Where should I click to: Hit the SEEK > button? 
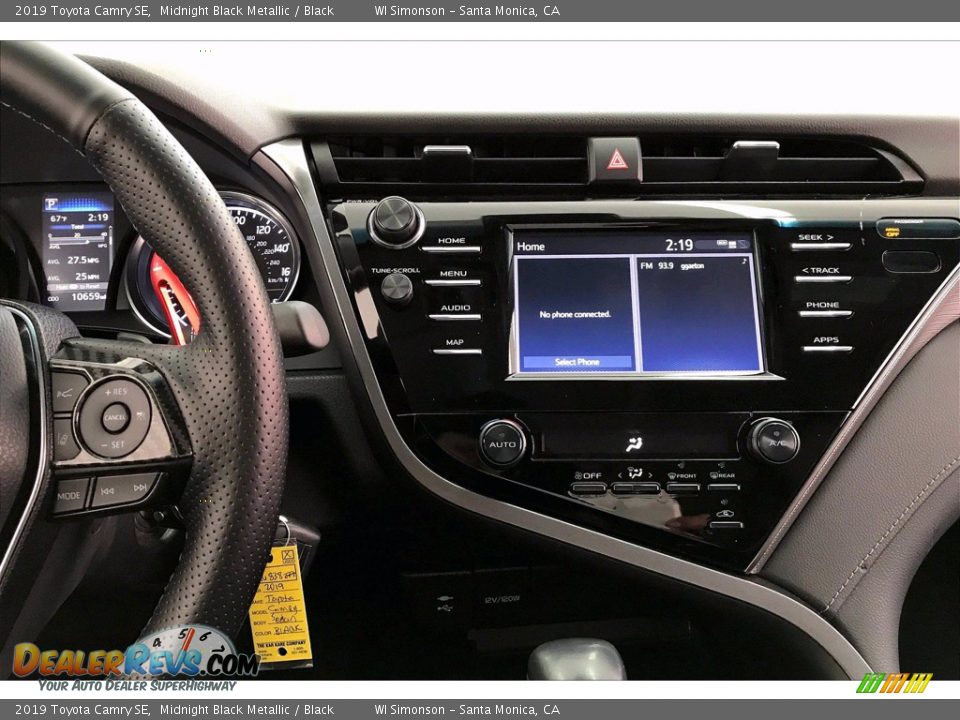click(x=820, y=241)
